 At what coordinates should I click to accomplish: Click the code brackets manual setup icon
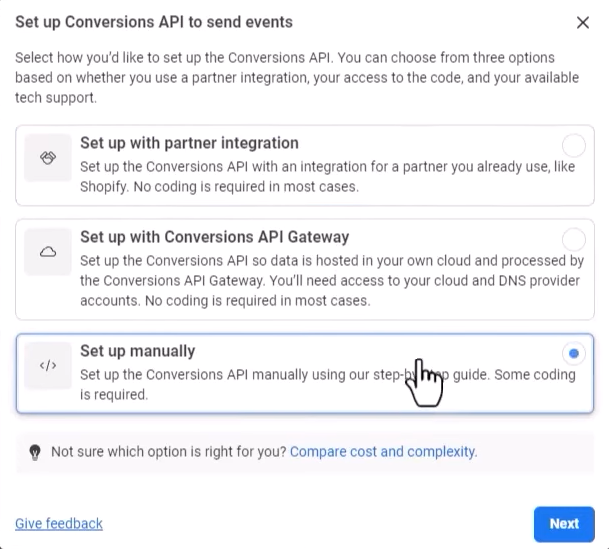point(47,366)
